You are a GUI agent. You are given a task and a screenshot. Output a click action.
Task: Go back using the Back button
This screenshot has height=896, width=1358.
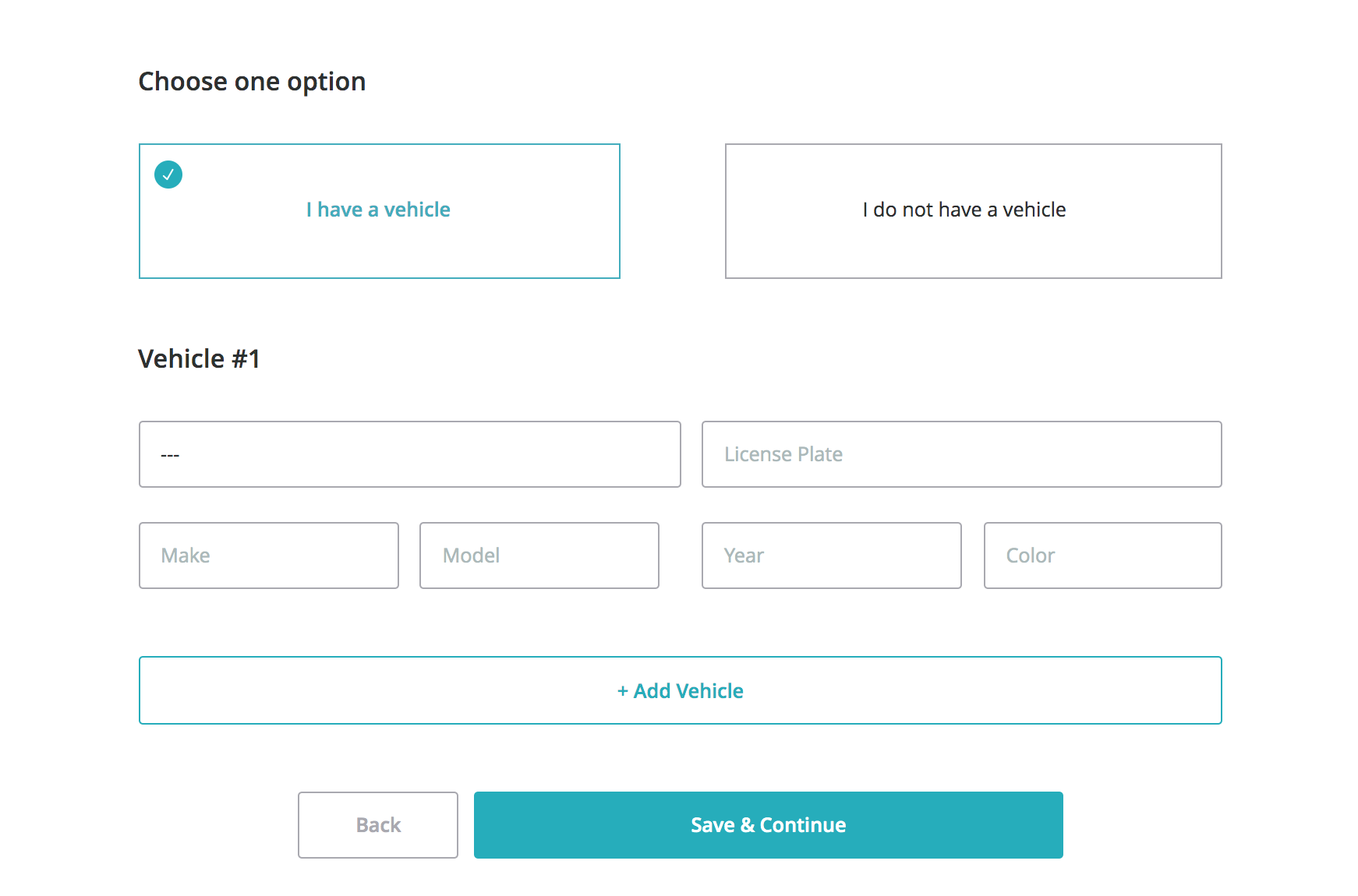pyautogui.click(x=378, y=825)
